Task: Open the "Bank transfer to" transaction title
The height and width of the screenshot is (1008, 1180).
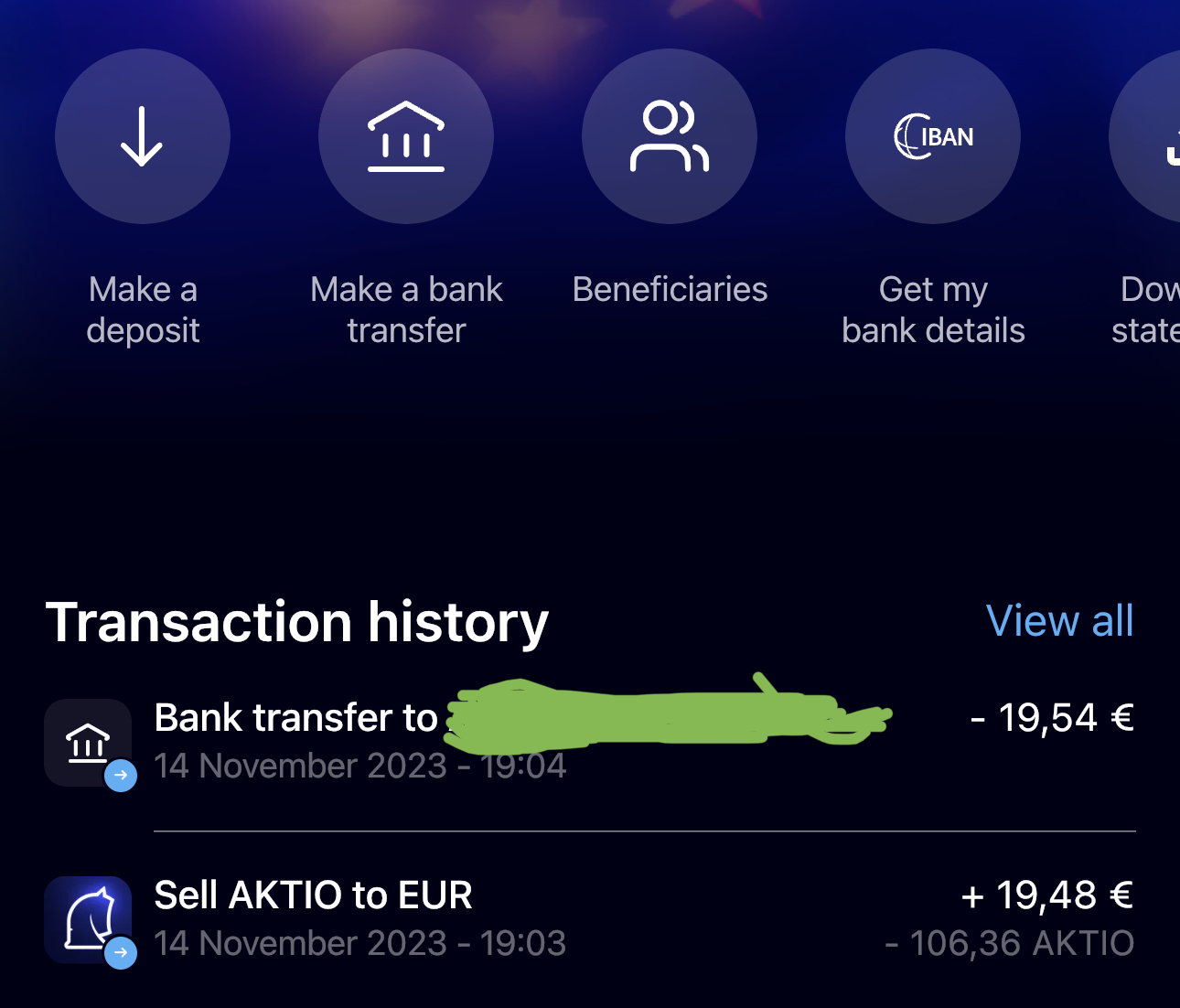Action: 295,718
